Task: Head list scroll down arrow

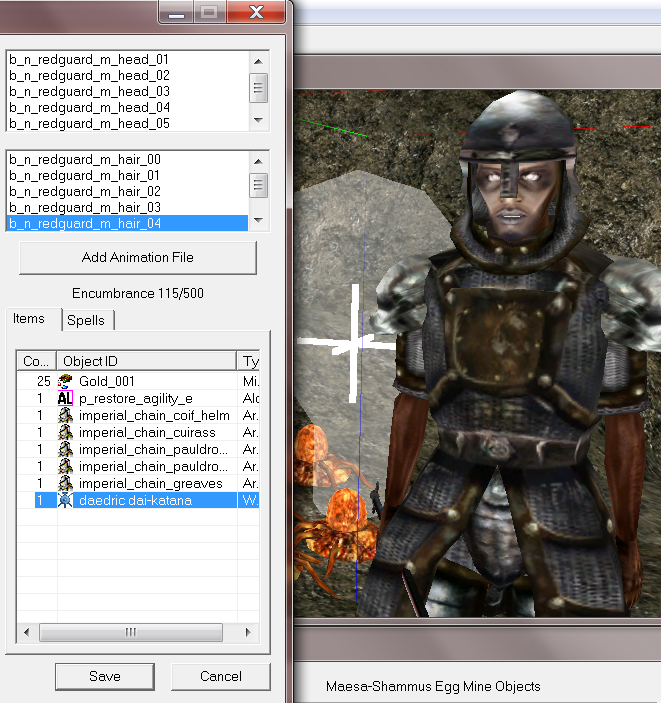Action: (x=258, y=120)
